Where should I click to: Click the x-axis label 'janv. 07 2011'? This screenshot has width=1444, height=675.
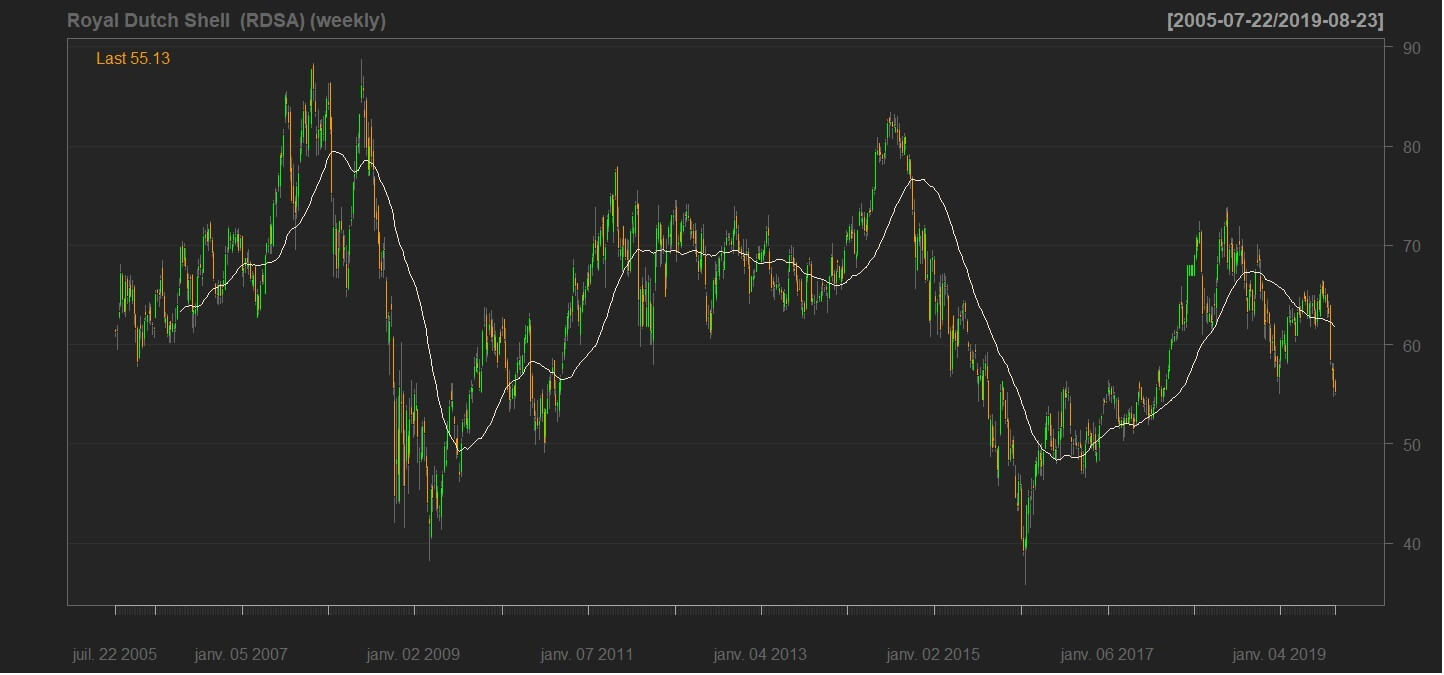click(587, 655)
